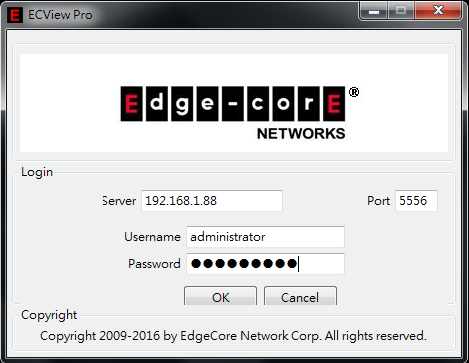Screen dimensions: 469x363
Task: Click the Username label
Action: pyautogui.click(x=152, y=237)
